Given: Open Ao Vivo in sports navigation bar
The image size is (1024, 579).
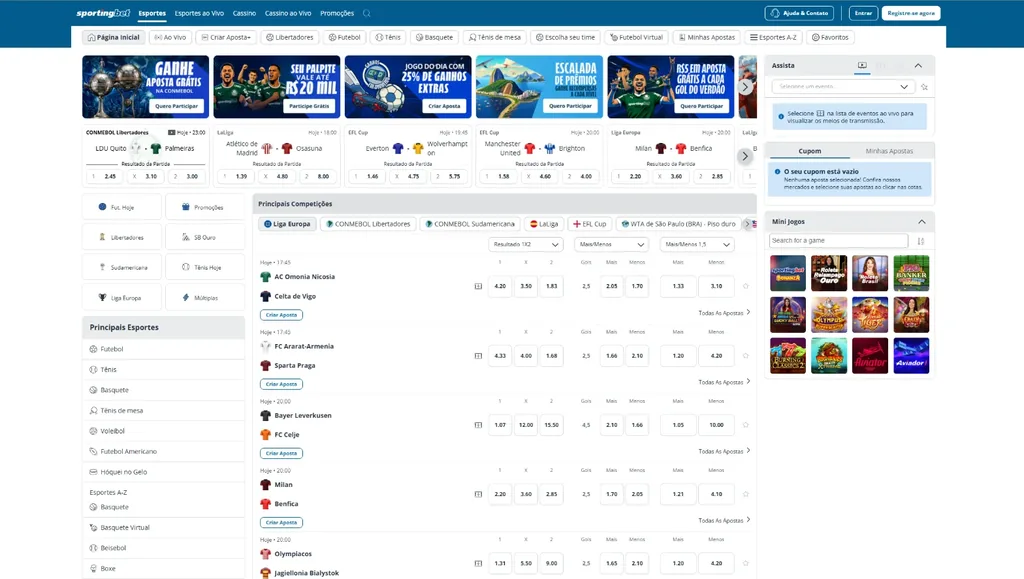Looking at the screenshot, I should point(170,37).
